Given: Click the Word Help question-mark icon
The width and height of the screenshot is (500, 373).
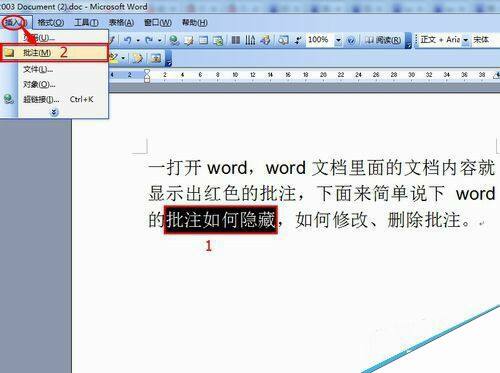Looking at the screenshot, I should pos(351,40).
